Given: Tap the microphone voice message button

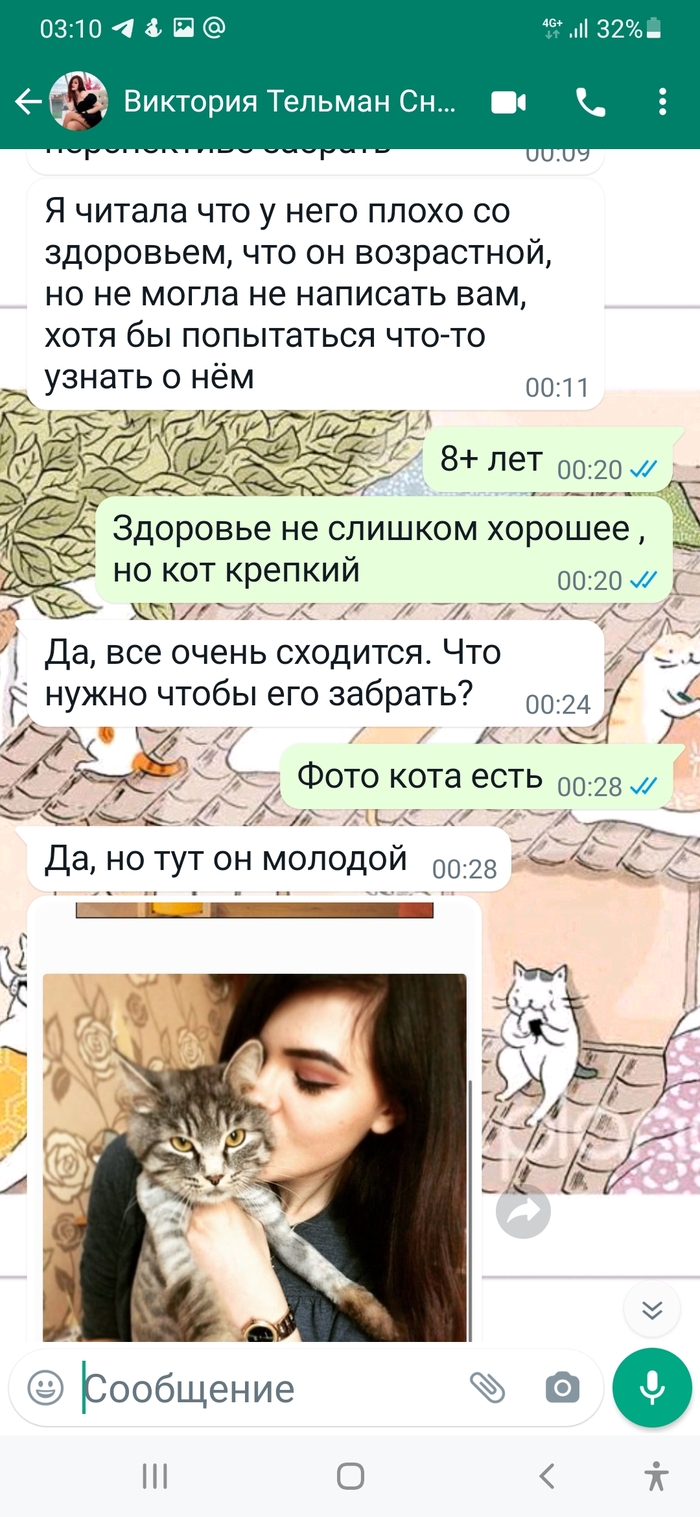Looking at the screenshot, I should (x=652, y=1387).
